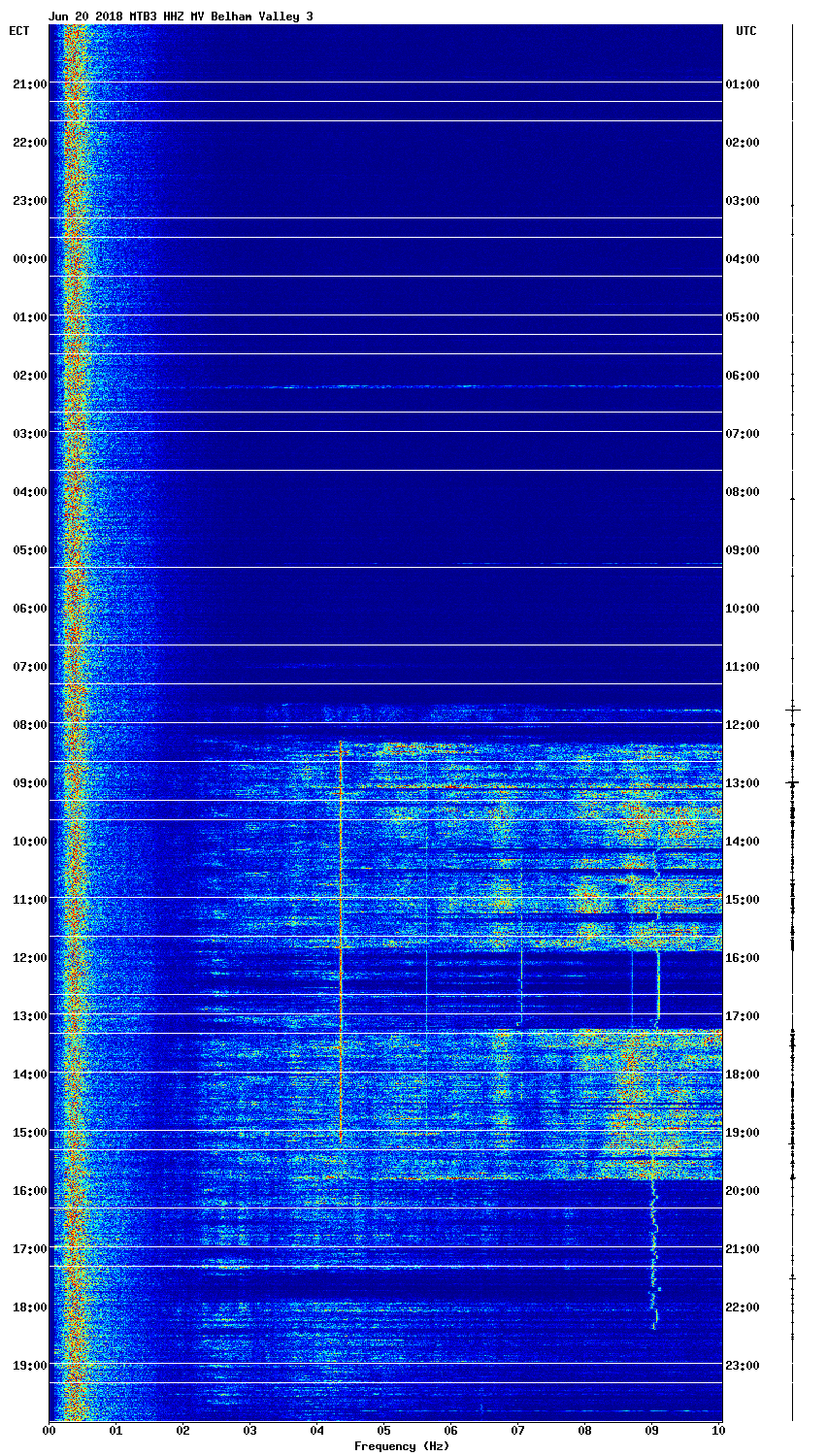Click the '06' frequency axis tick label
Screen dimensions: 827x1456
(x=450, y=1431)
